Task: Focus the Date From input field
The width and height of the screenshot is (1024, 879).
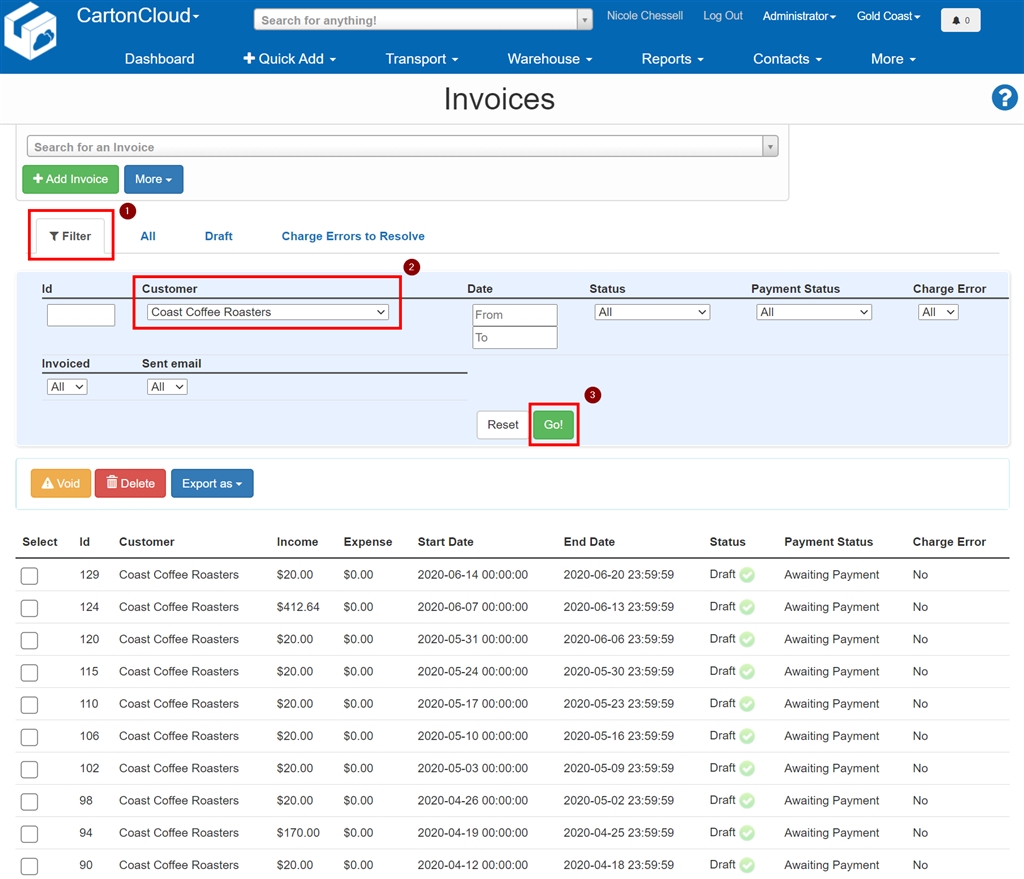Action: point(515,315)
